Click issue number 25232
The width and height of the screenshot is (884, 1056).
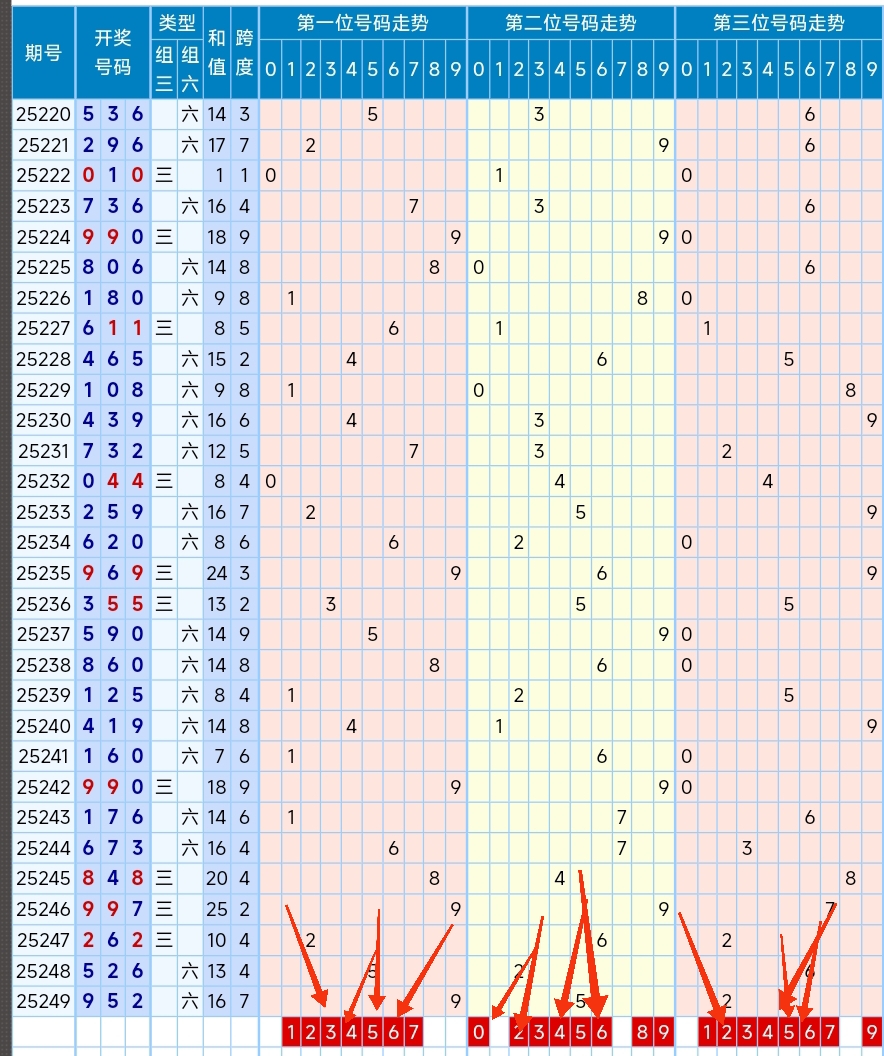(44, 481)
